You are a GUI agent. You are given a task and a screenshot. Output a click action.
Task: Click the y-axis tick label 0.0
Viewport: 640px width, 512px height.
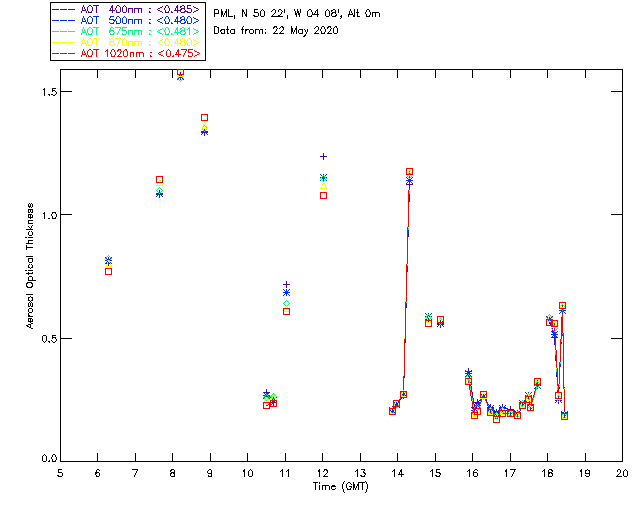(x=49, y=459)
